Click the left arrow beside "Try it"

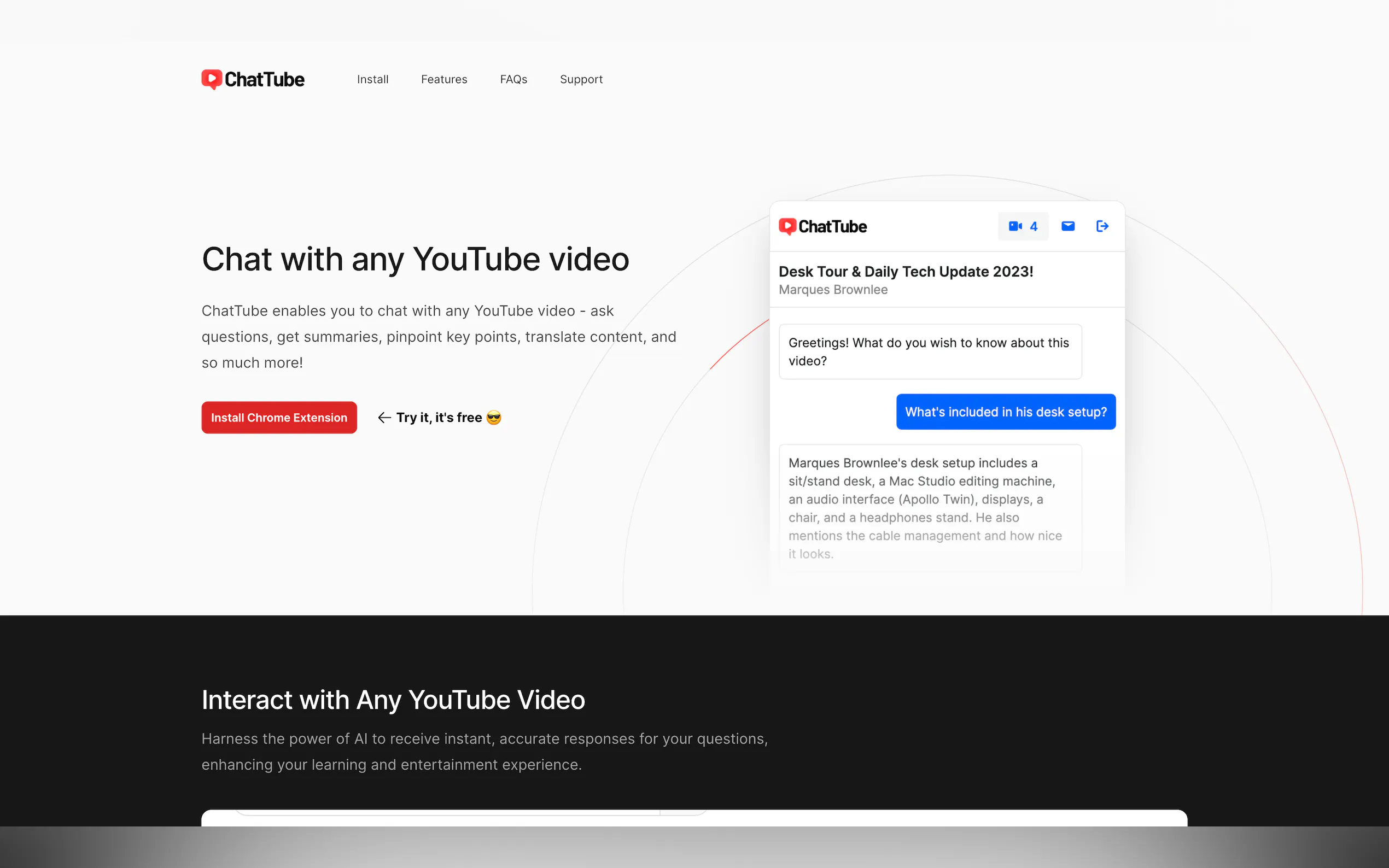point(384,418)
